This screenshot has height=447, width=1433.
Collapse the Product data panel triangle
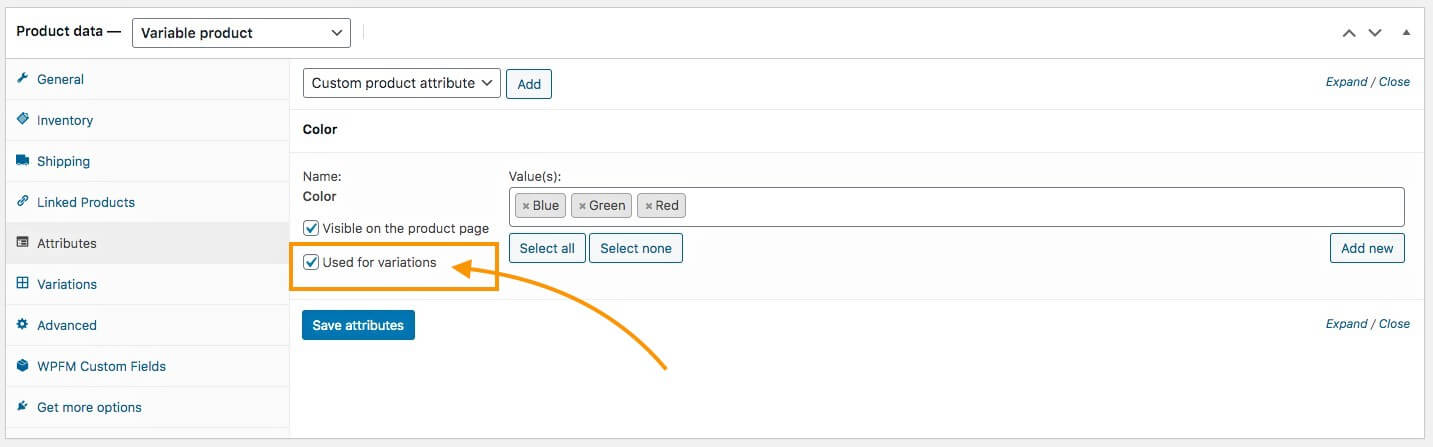tap(1406, 33)
